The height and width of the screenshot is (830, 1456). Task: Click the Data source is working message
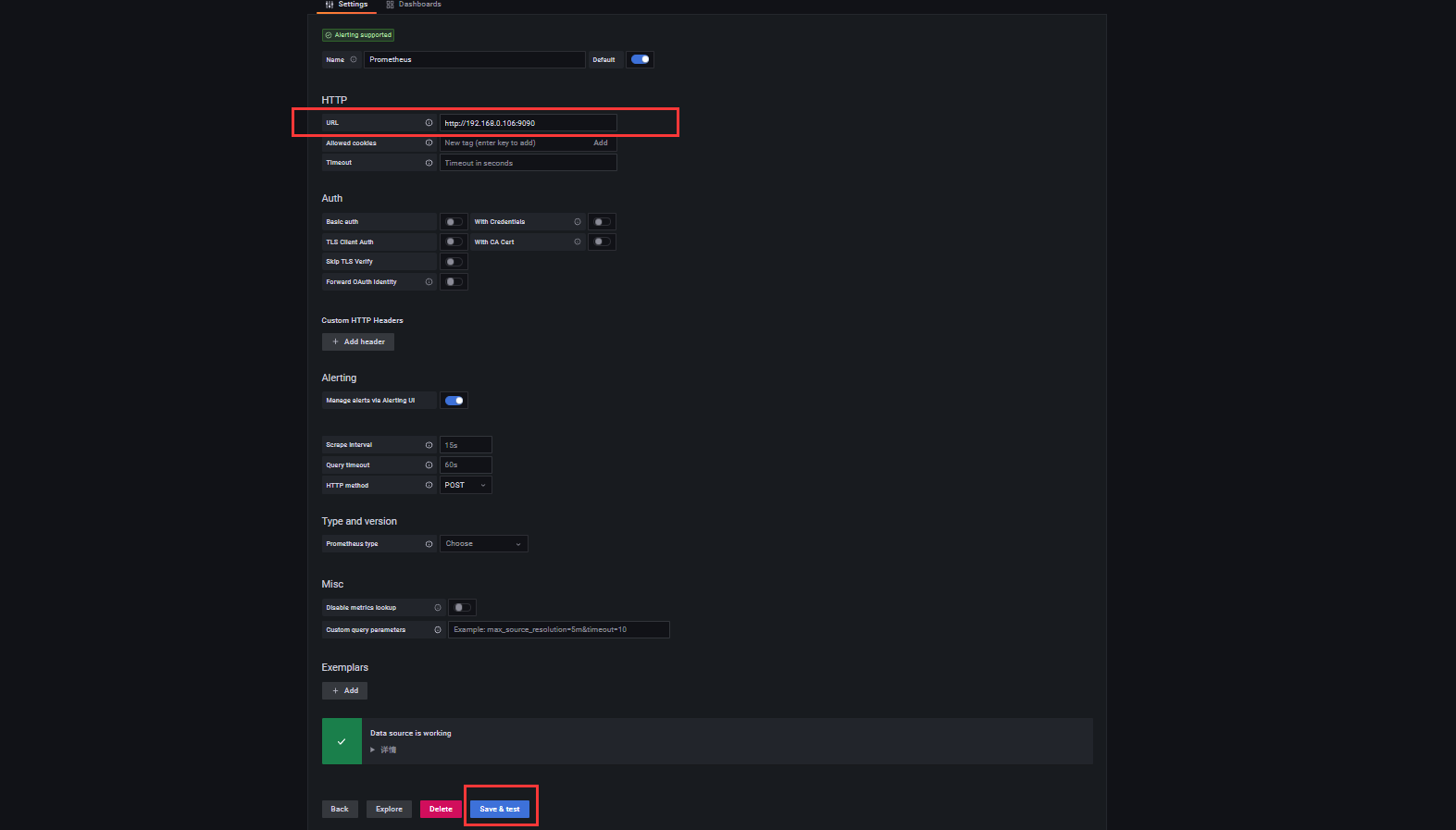pos(411,733)
